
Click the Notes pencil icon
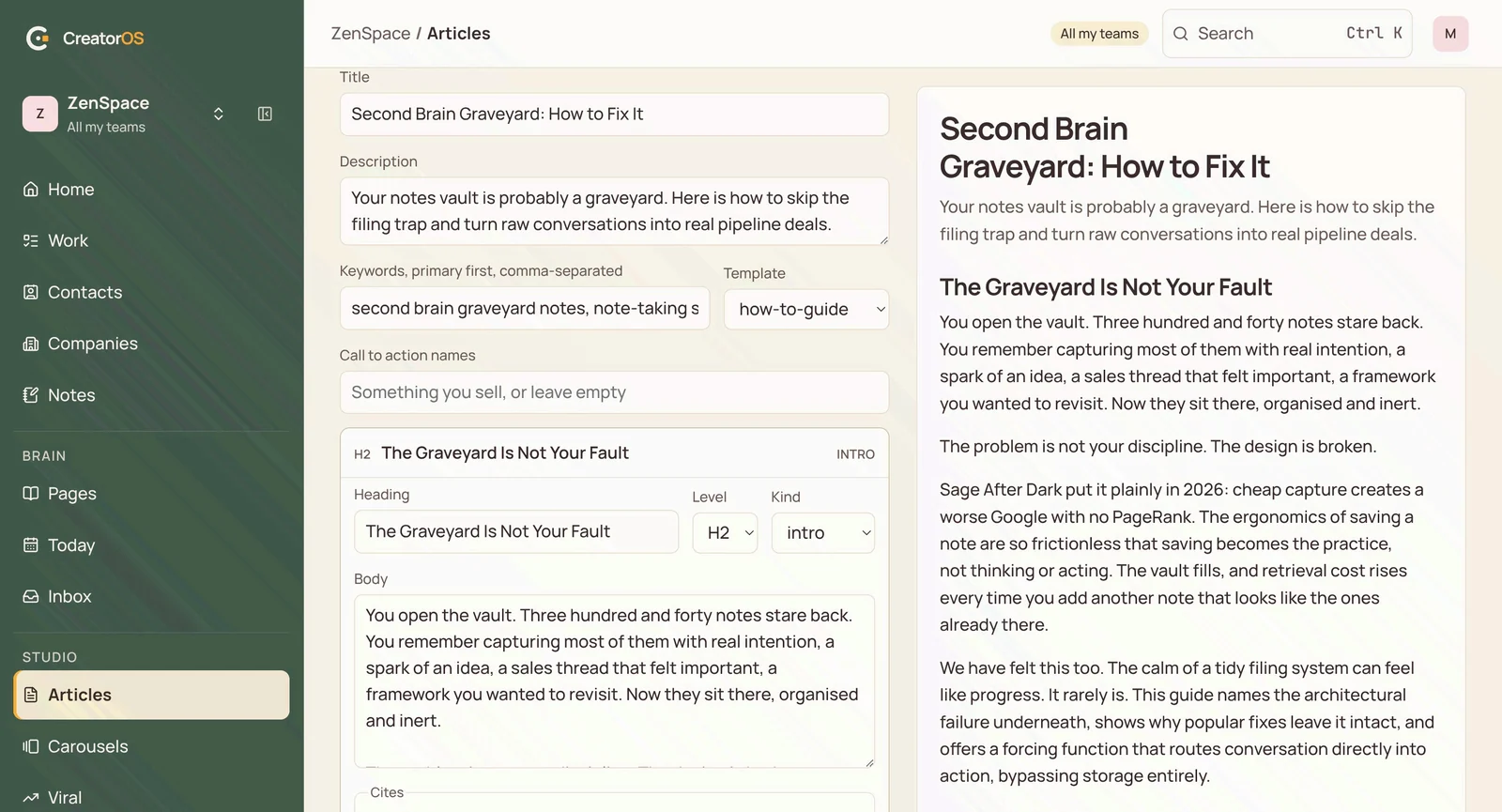point(31,395)
